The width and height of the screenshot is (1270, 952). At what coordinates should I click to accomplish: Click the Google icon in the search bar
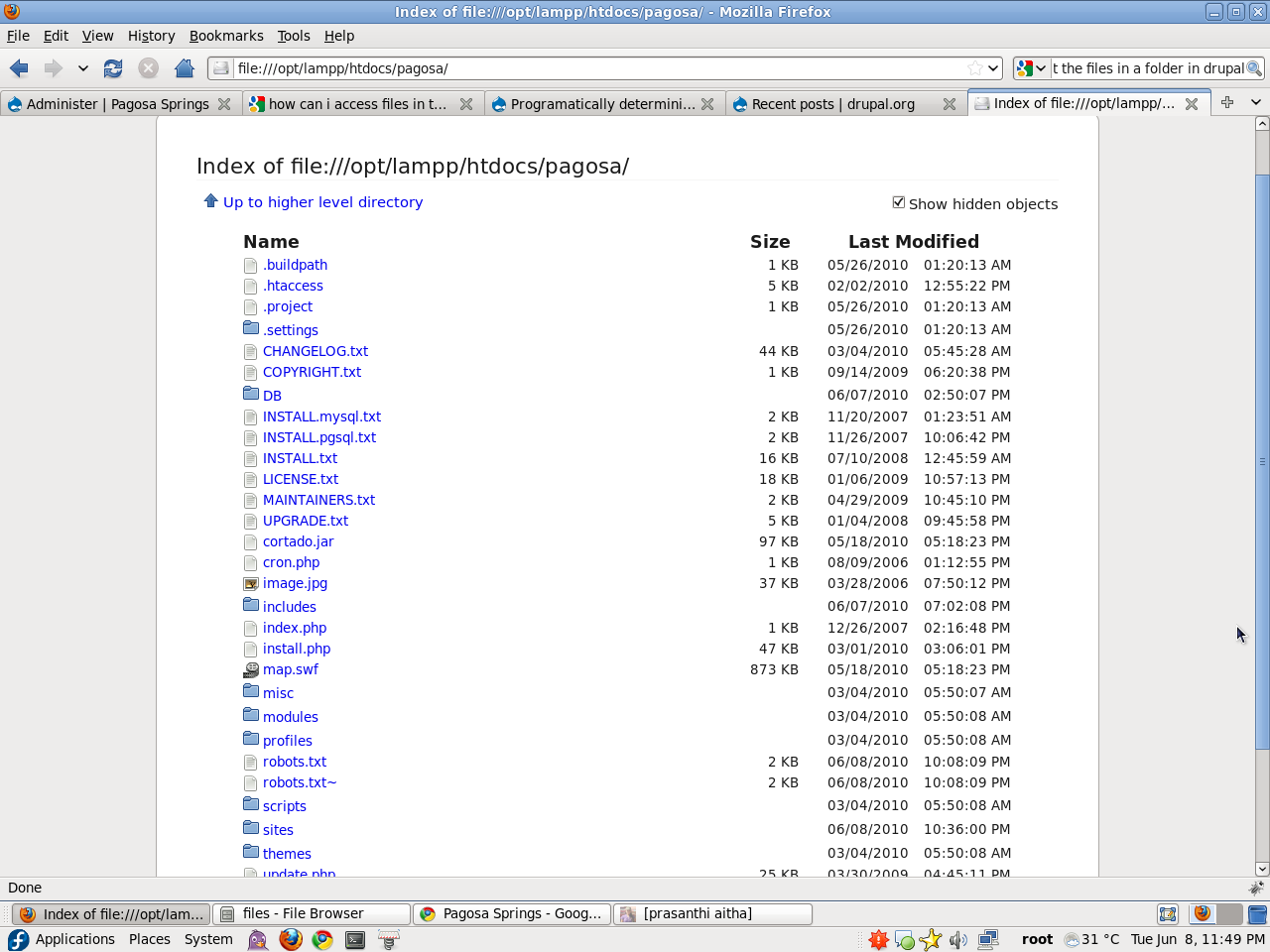coord(1026,68)
